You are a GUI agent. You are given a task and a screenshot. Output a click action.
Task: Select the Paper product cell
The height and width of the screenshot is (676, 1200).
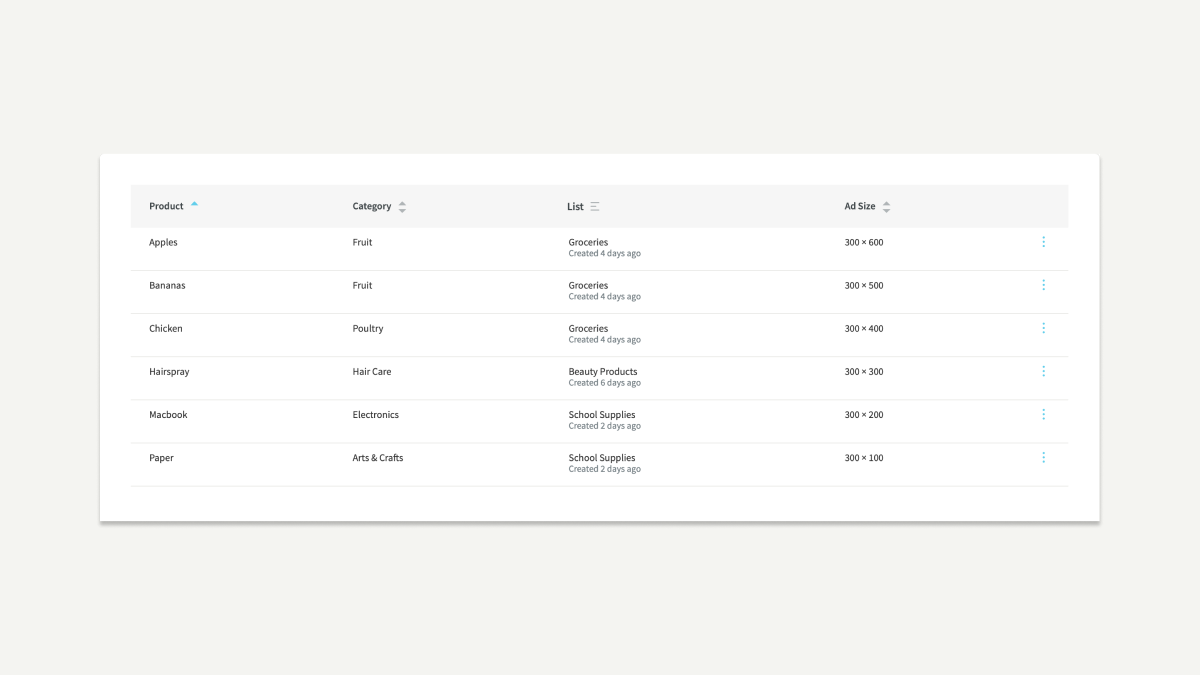(x=161, y=457)
